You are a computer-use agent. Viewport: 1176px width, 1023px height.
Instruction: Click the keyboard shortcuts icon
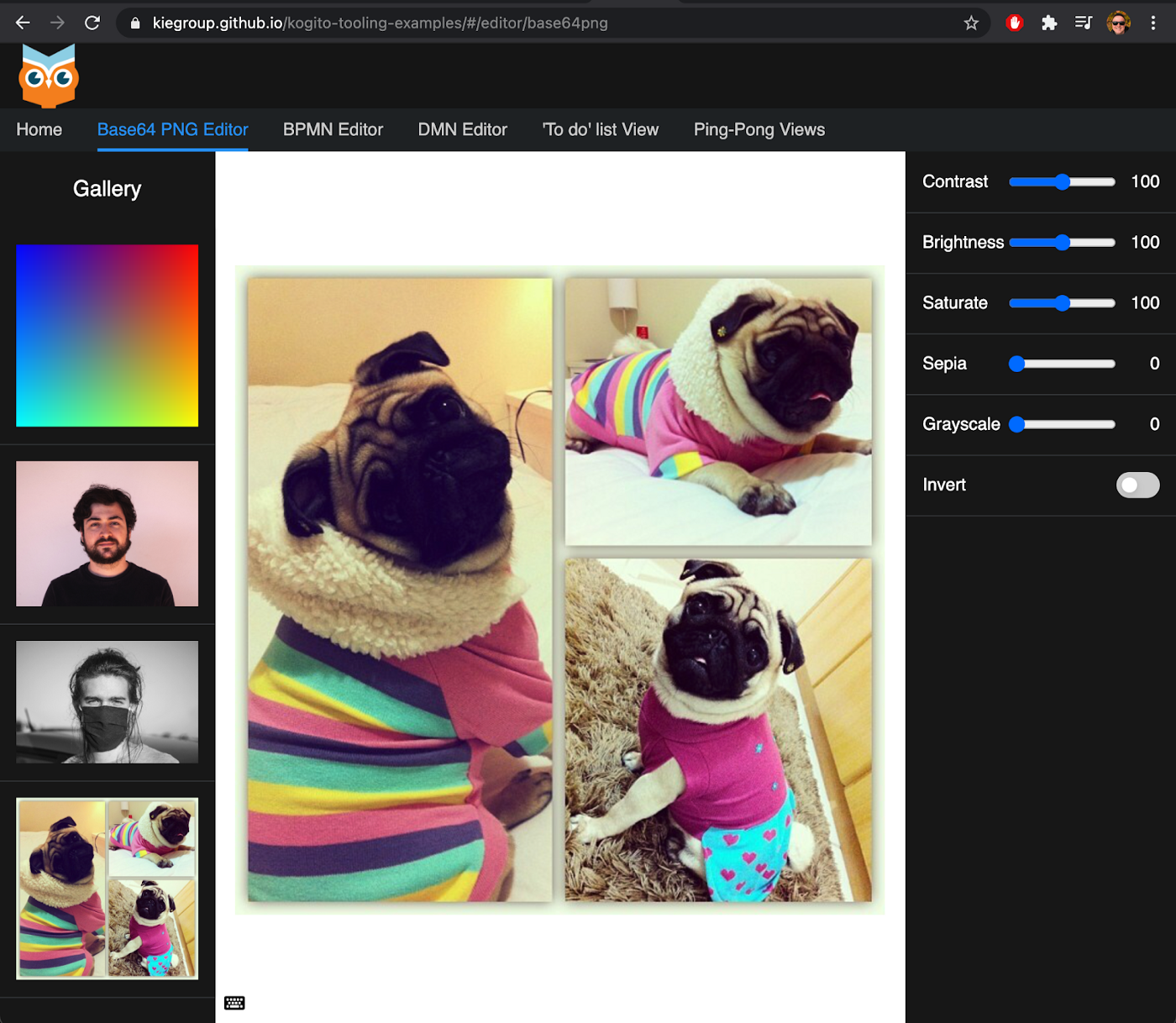(234, 1003)
